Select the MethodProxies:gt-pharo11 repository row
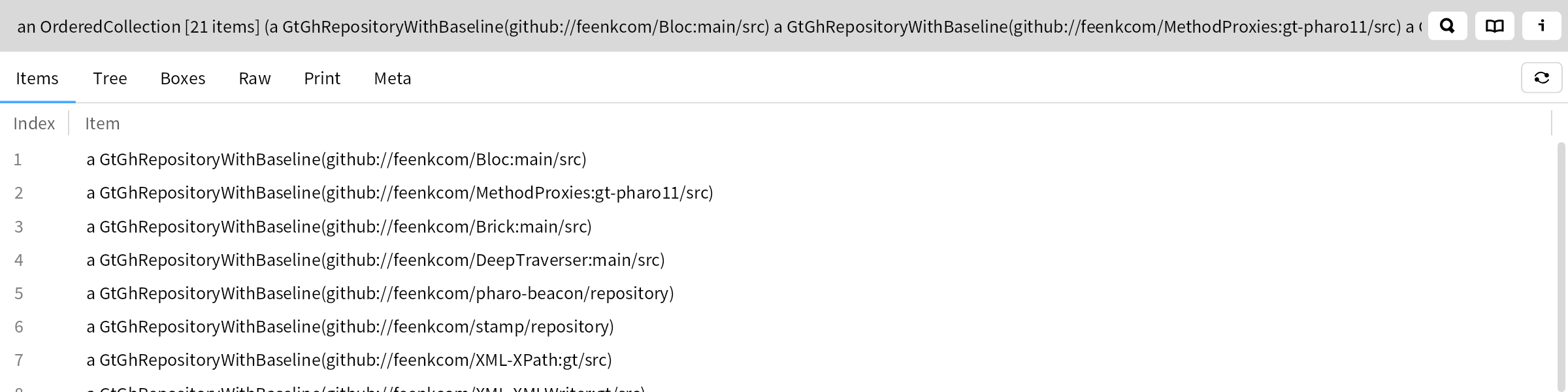The height and width of the screenshot is (392, 1568). tap(777, 193)
